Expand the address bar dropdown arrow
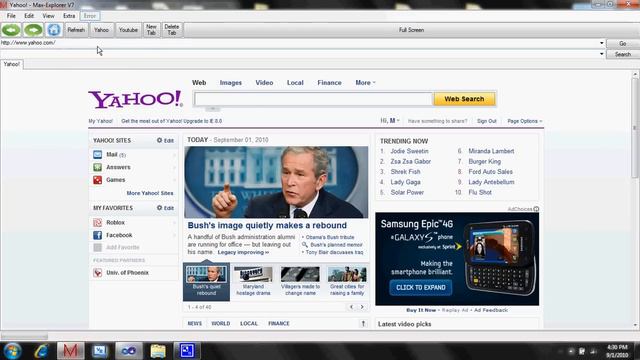640x360 pixels. coord(602,43)
